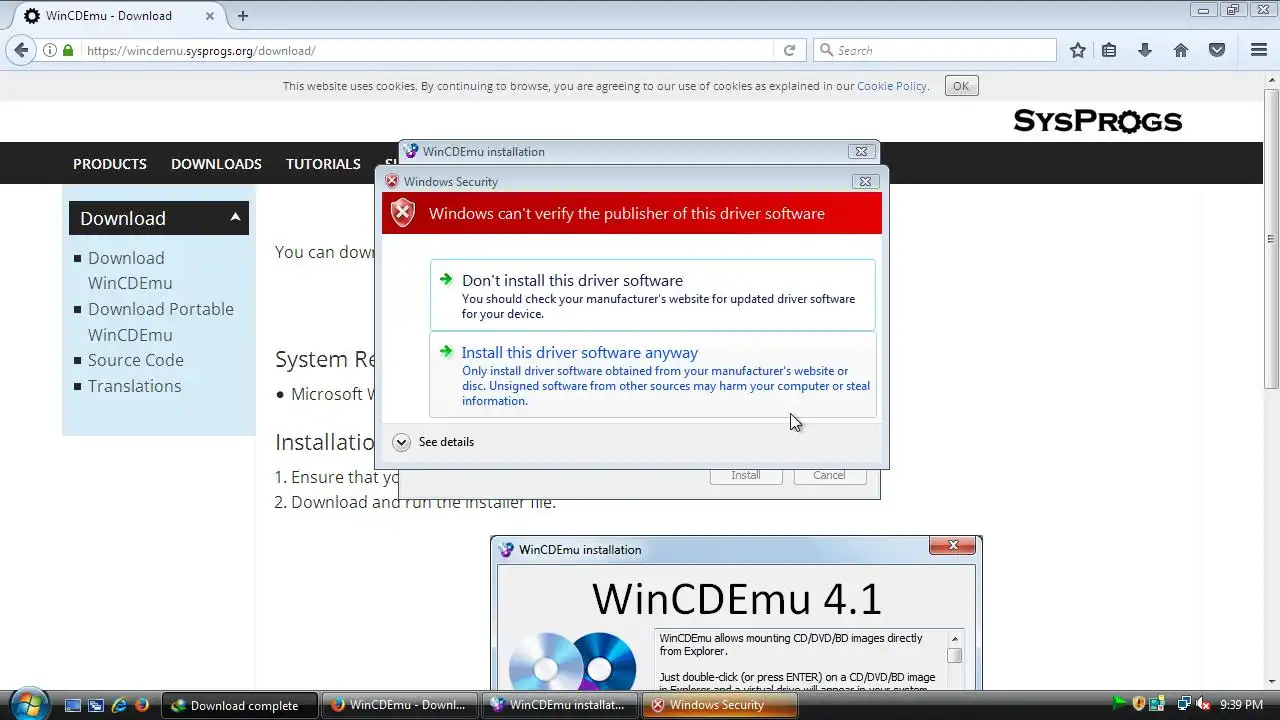This screenshot has width=1280, height=720.
Task: Bookmark this page with star icon
Action: tap(1078, 50)
